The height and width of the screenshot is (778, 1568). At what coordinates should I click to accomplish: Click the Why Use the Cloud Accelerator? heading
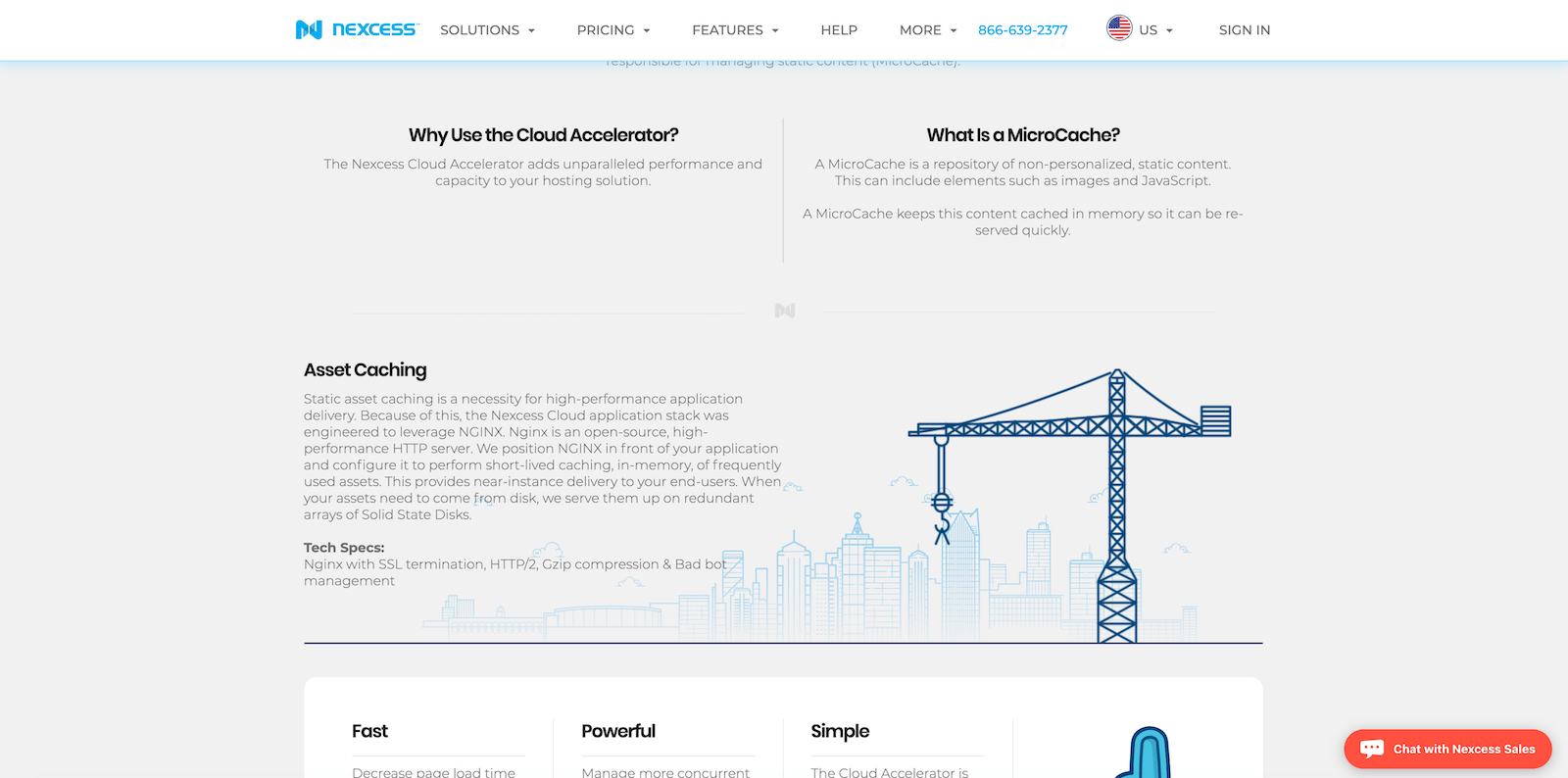pos(543,135)
